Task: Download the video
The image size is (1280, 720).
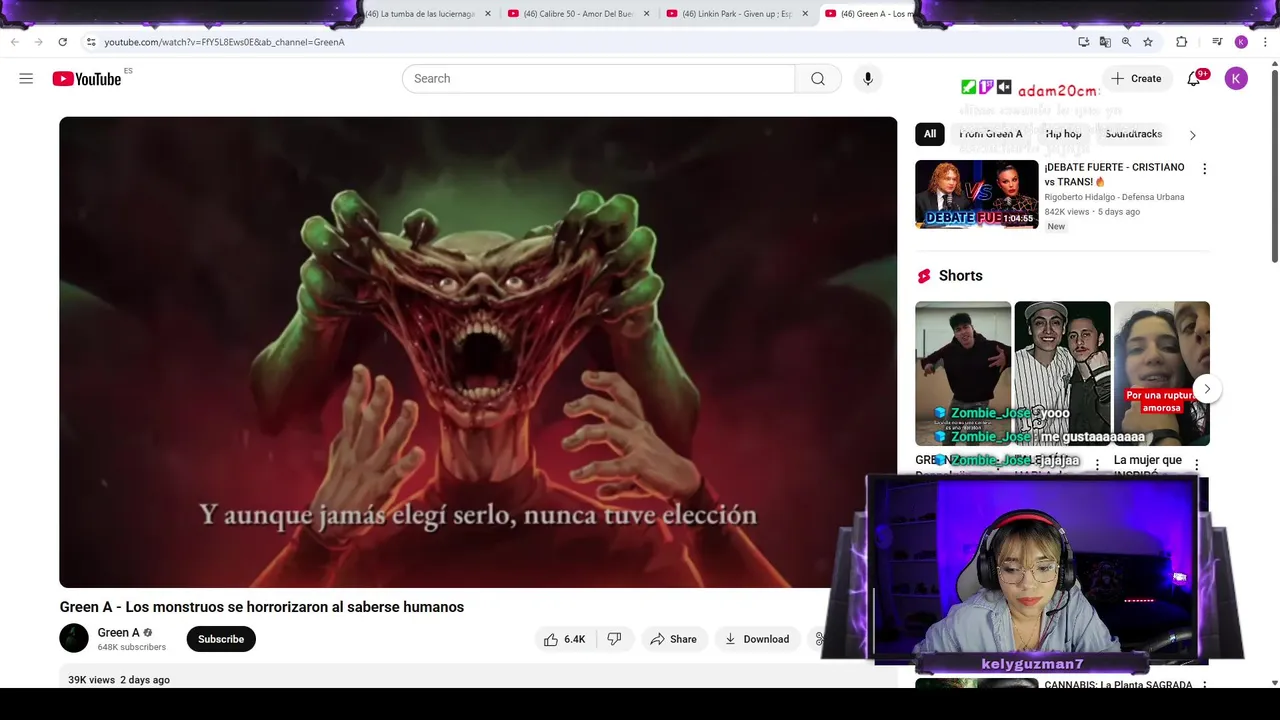Action: pyautogui.click(x=757, y=639)
